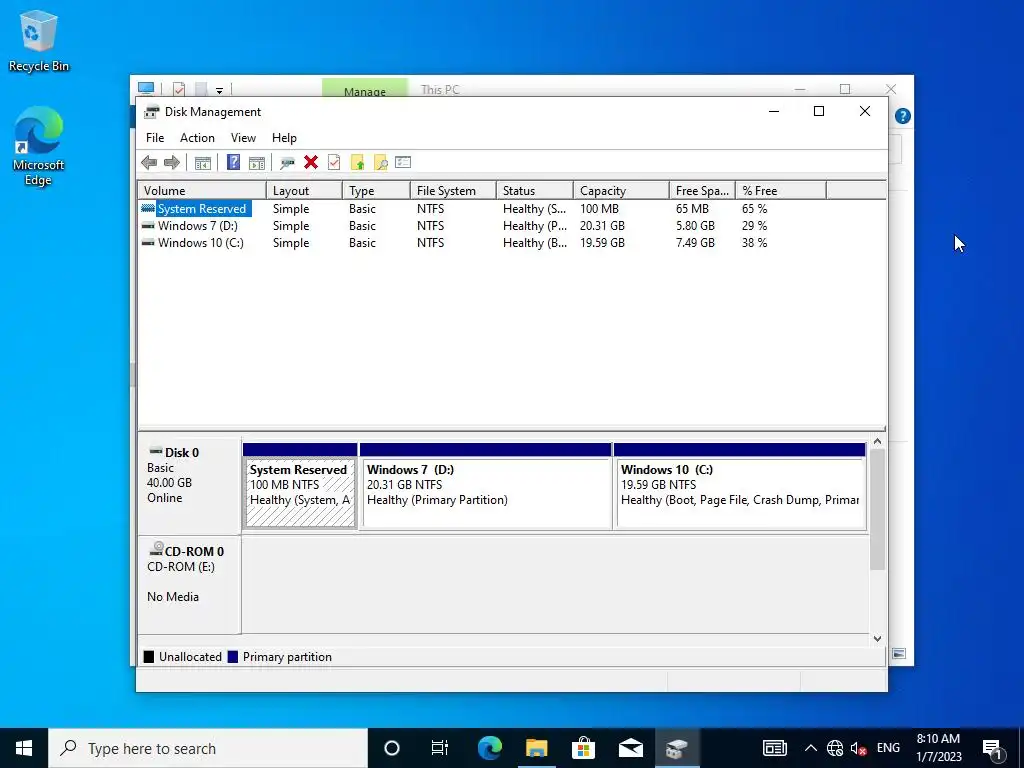Screen dimensions: 1024x768
Task: Open the Recycle Bin desktop icon
Action: 38,41
